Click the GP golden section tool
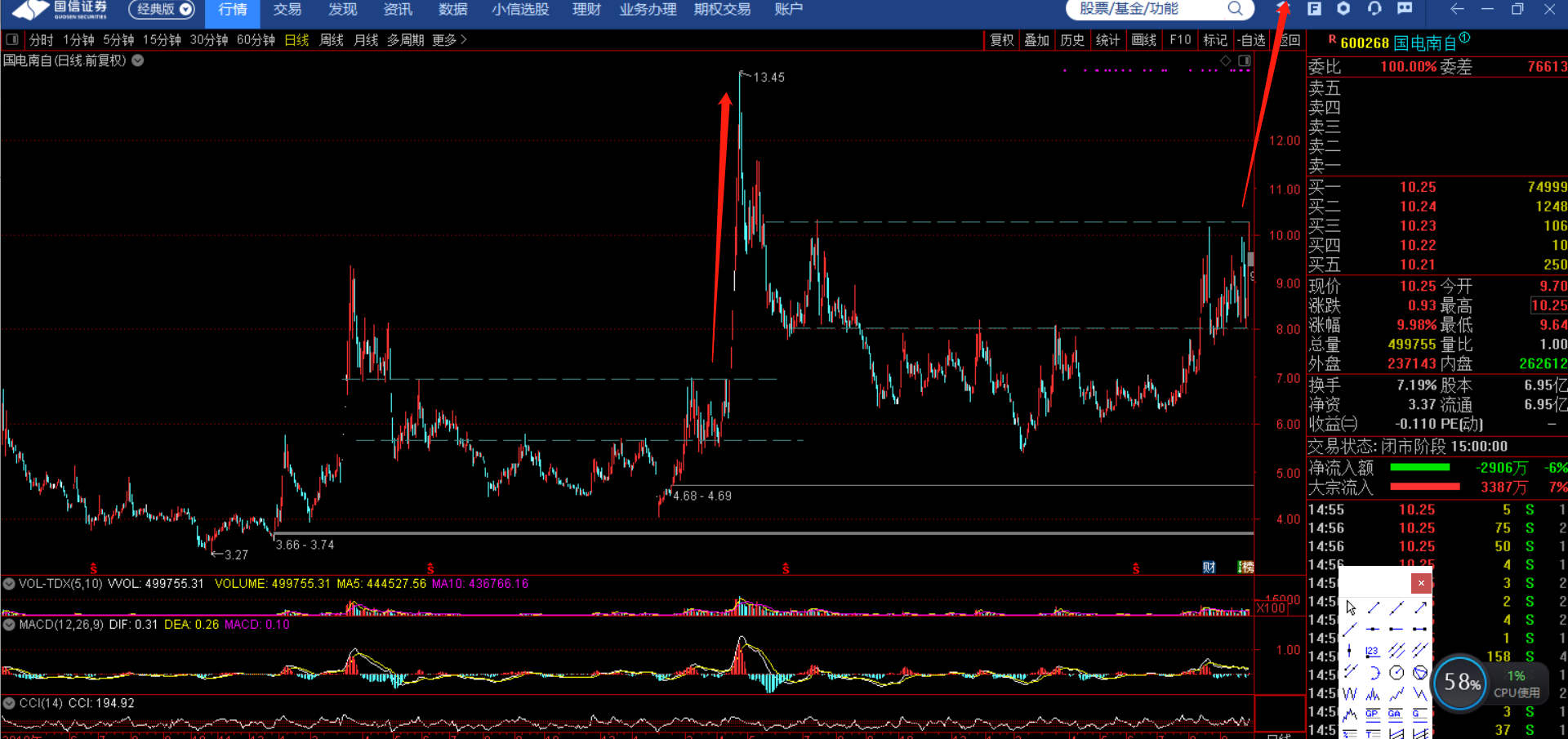Viewport: 1568px width, 739px height. click(1372, 715)
